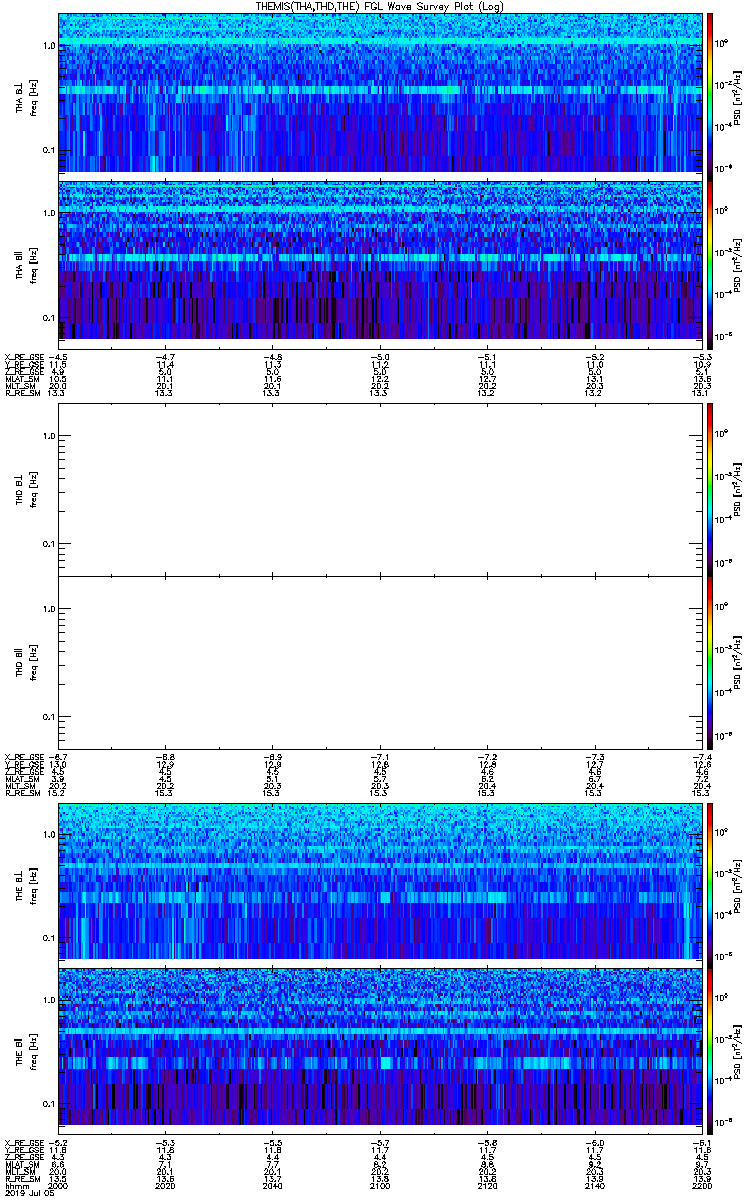The image size is (750, 1200).
Task: Click the empty THD B-parallel panel
Action: 378,662
